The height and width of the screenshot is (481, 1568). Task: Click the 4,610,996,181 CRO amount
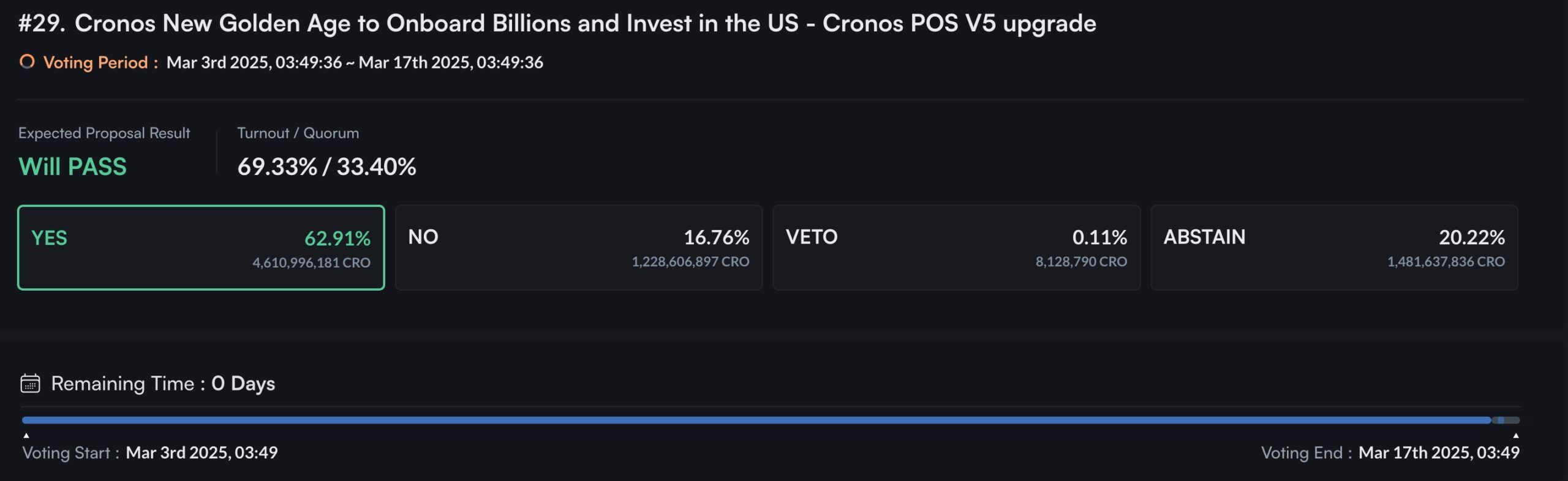[x=311, y=263]
